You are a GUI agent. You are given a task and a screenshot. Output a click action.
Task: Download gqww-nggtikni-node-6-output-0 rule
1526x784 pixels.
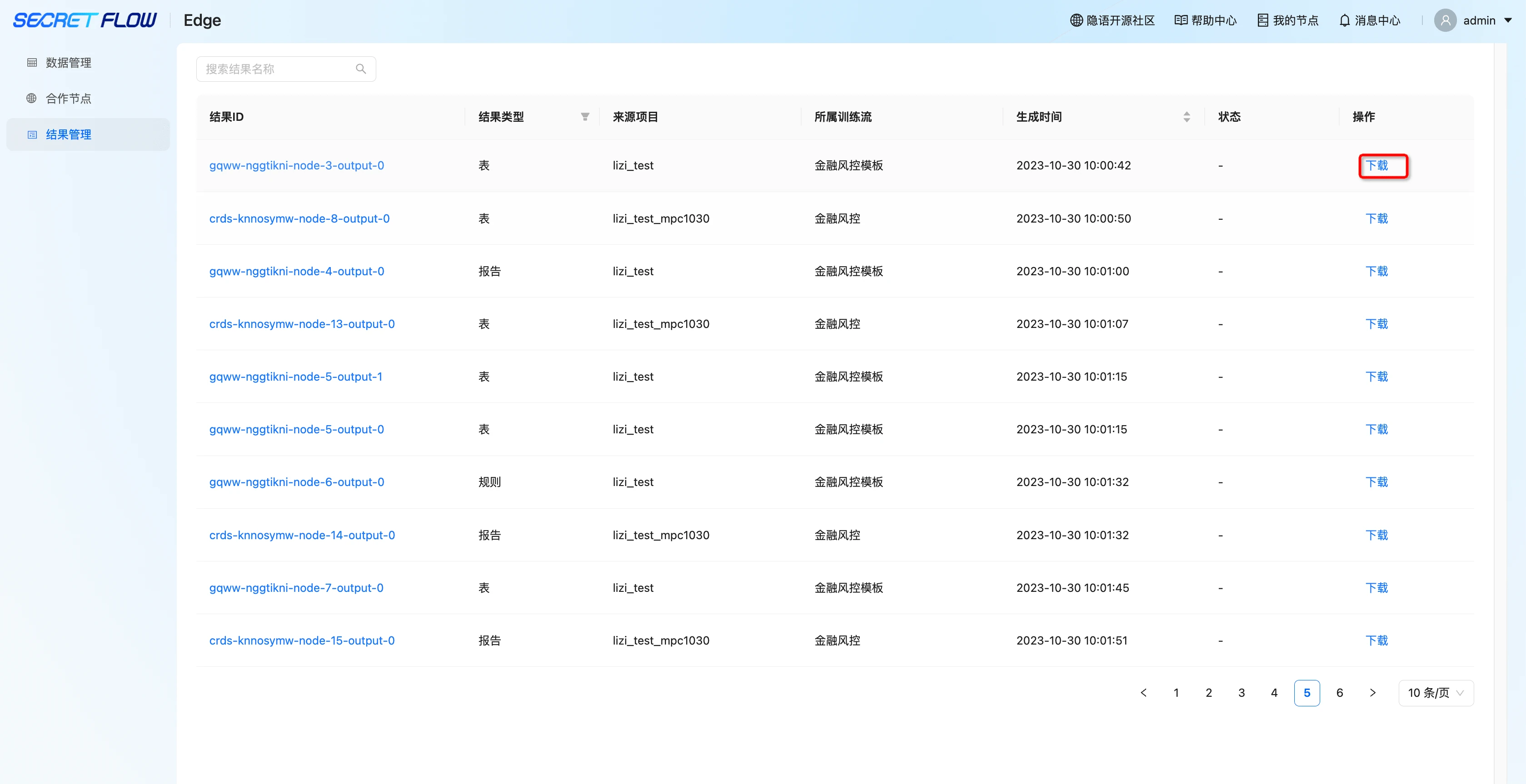(1377, 482)
